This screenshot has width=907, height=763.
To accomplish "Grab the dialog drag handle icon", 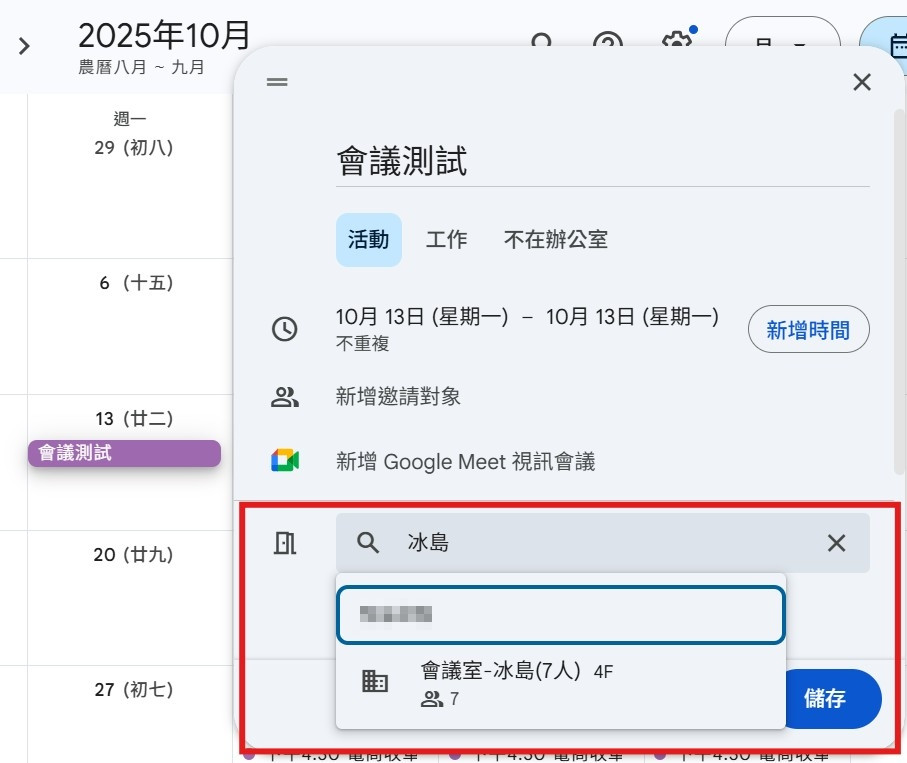I will (277, 82).
